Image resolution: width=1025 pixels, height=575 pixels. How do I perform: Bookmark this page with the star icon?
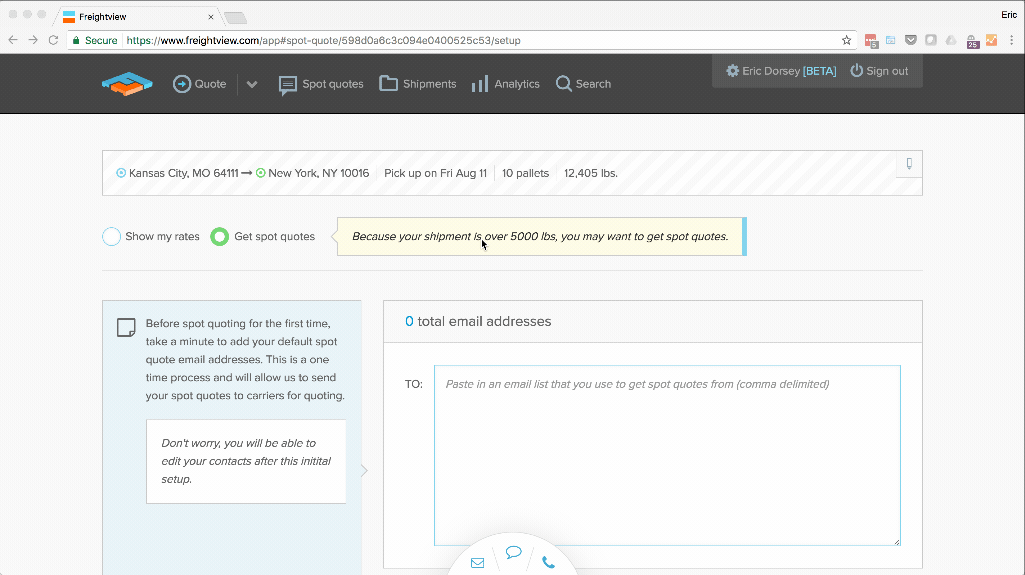847,41
